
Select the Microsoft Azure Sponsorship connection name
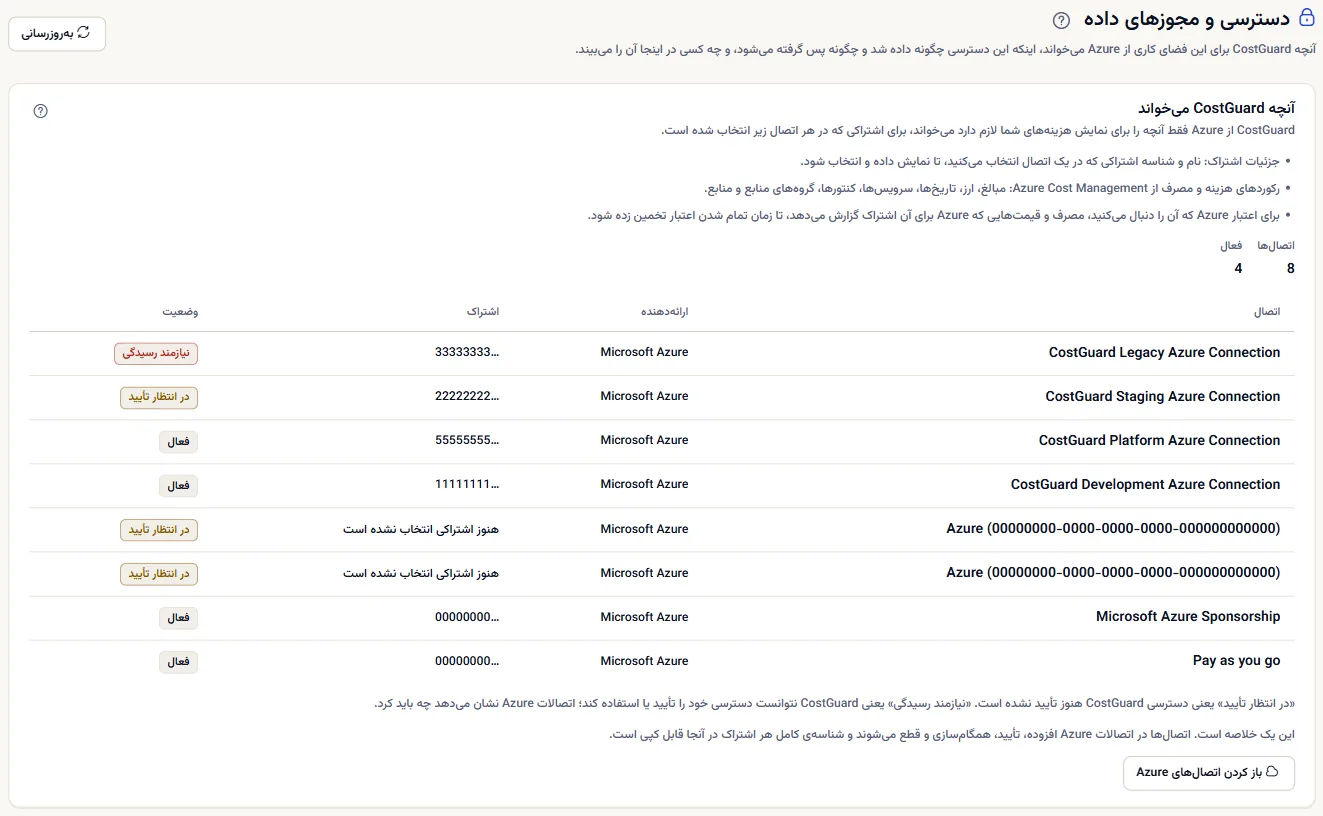1188,616
